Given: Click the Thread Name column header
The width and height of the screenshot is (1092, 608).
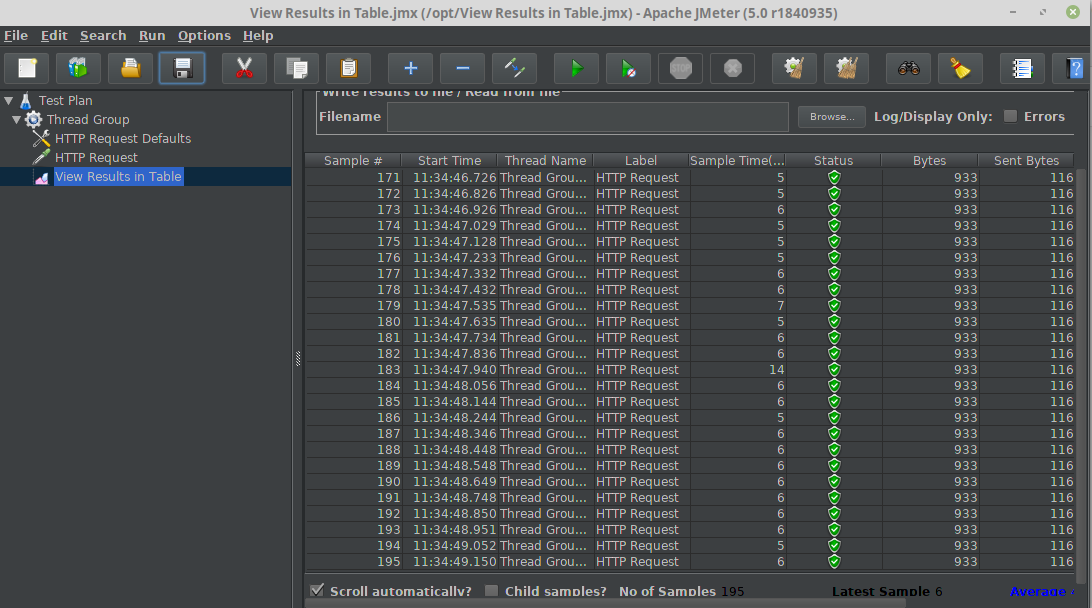Looking at the screenshot, I should (x=545, y=161).
